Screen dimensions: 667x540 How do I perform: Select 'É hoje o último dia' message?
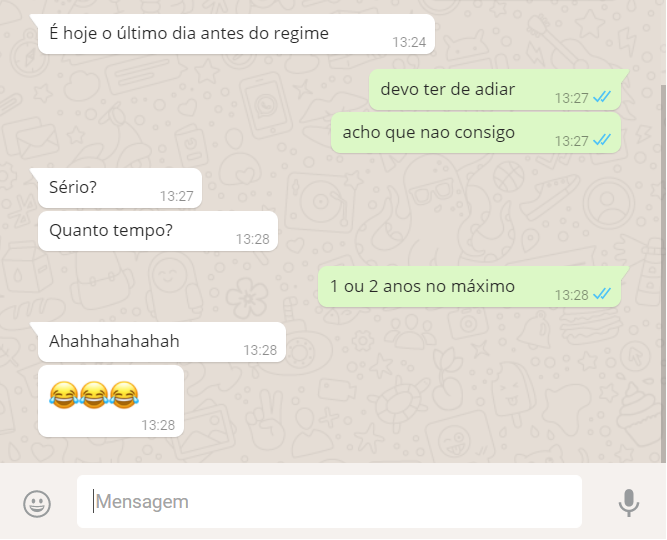pos(236,34)
